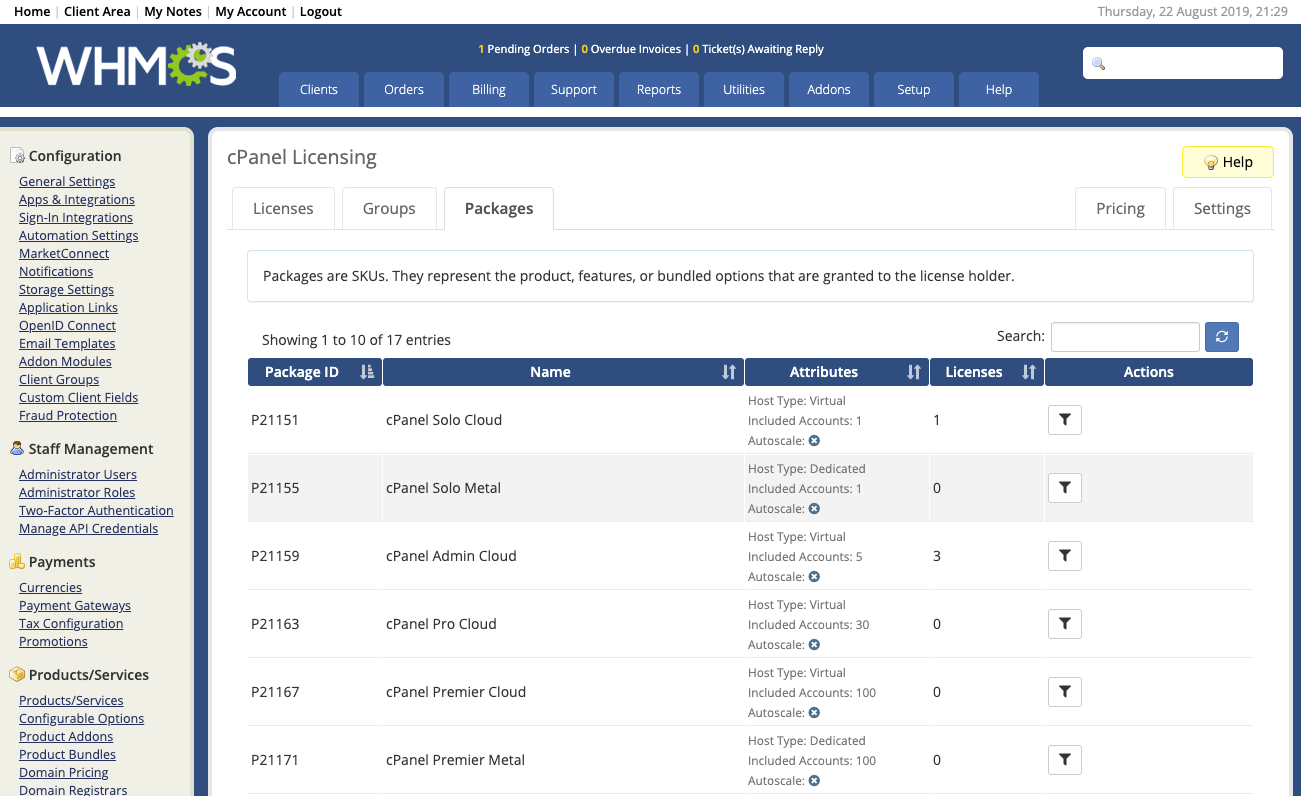Click the lightbulb Help button

point(1228,162)
